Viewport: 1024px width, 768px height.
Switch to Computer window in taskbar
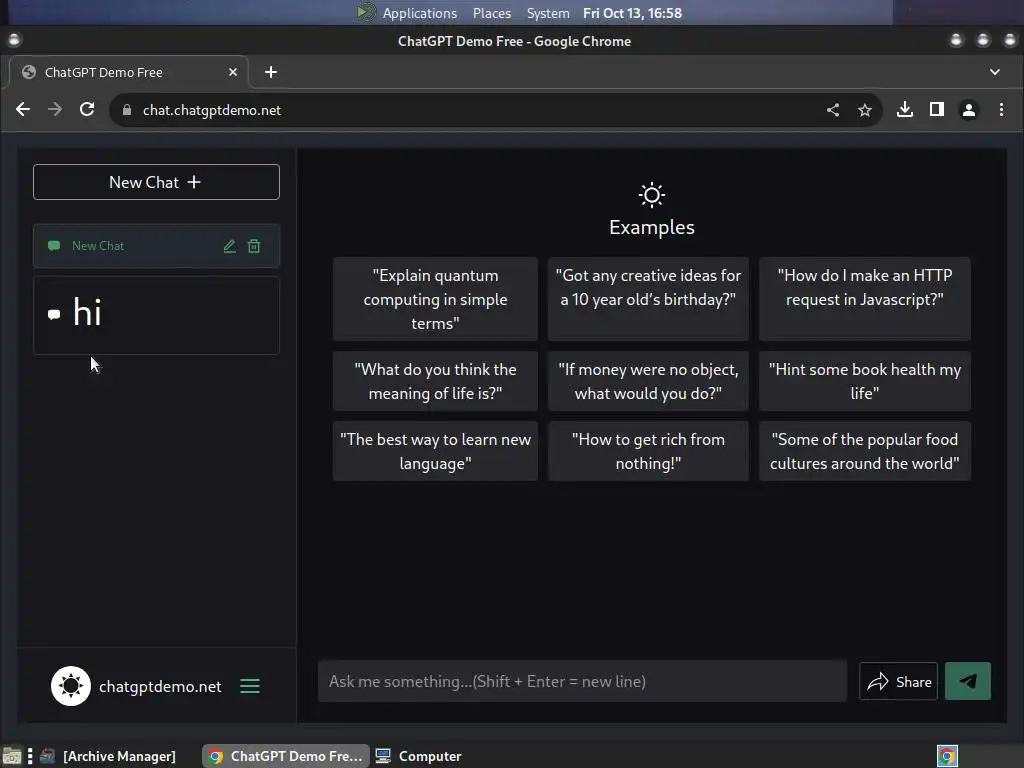(419, 756)
